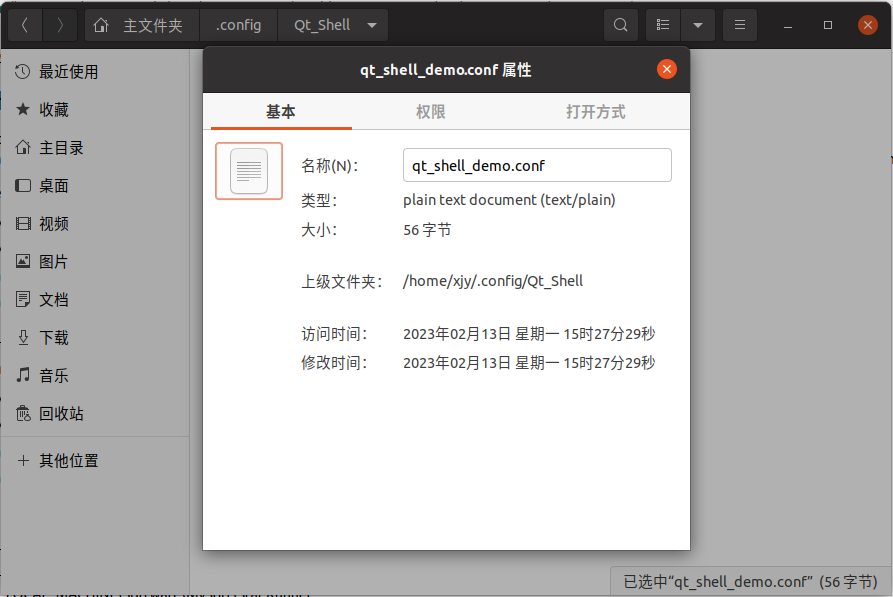Switch to list view icon

coord(663,25)
